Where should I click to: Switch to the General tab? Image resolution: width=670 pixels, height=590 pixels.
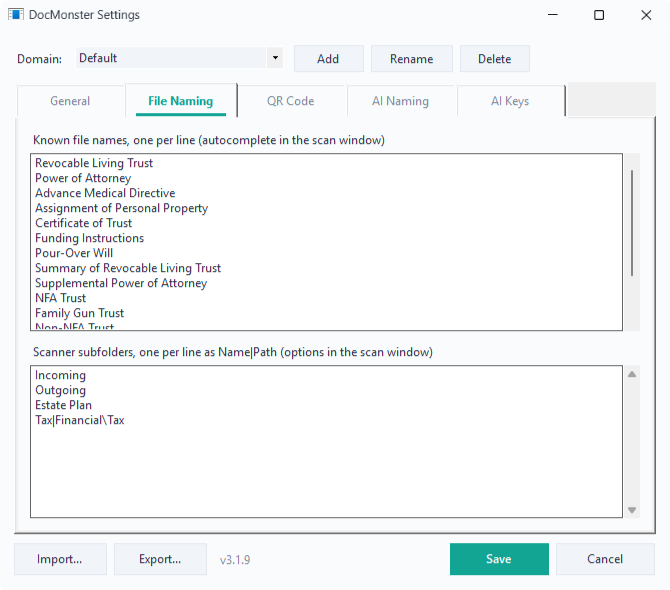click(x=71, y=101)
